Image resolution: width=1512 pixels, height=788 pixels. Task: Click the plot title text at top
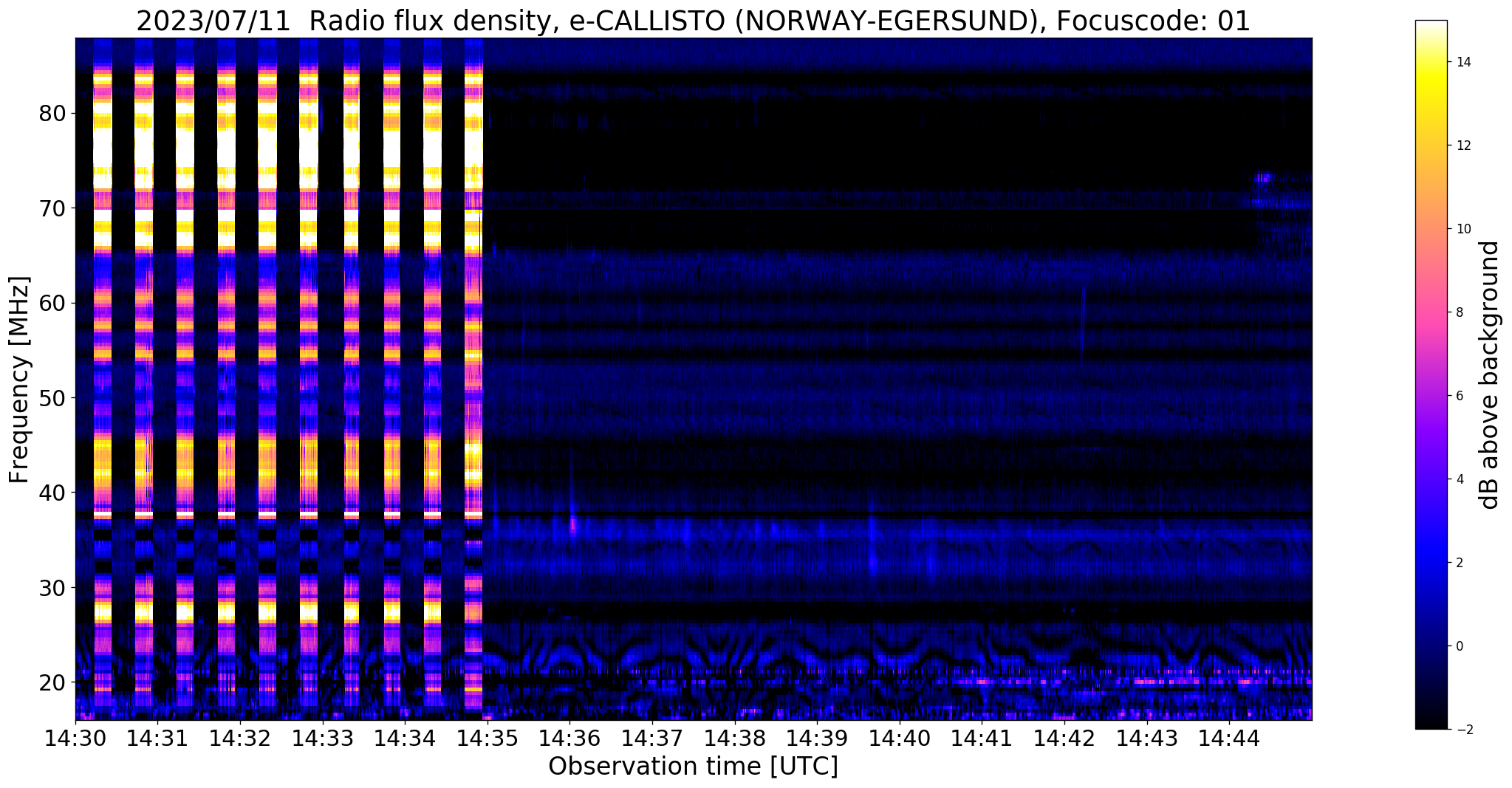693,21
